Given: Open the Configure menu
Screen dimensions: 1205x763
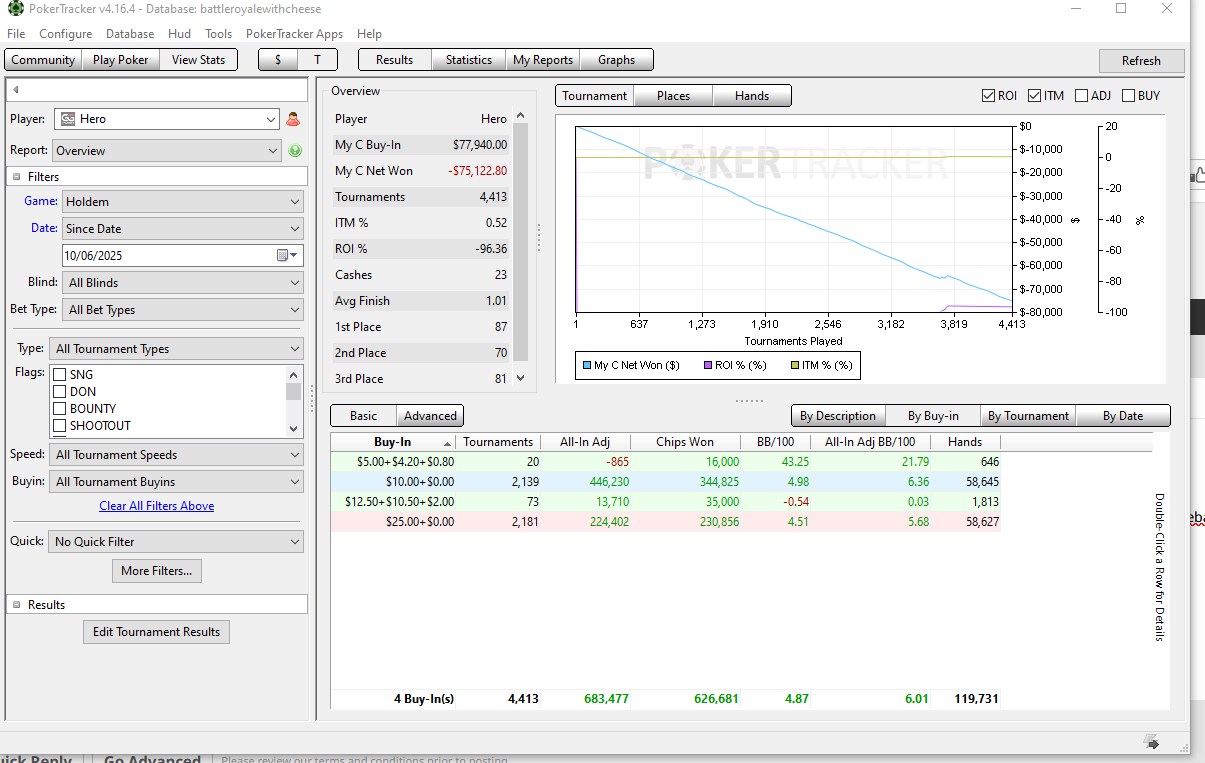Looking at the screenshot, I should coord(66,34).
